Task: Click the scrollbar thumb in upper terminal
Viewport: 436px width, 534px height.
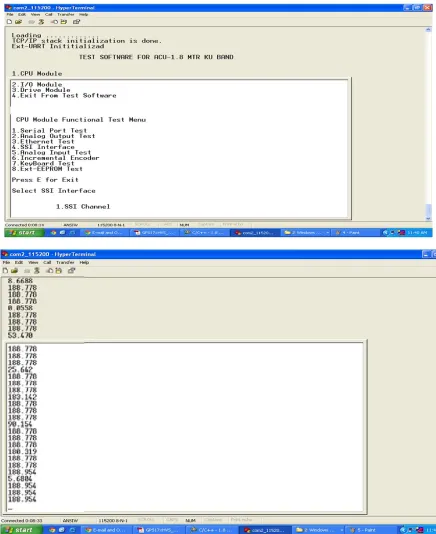Action: 428,209
